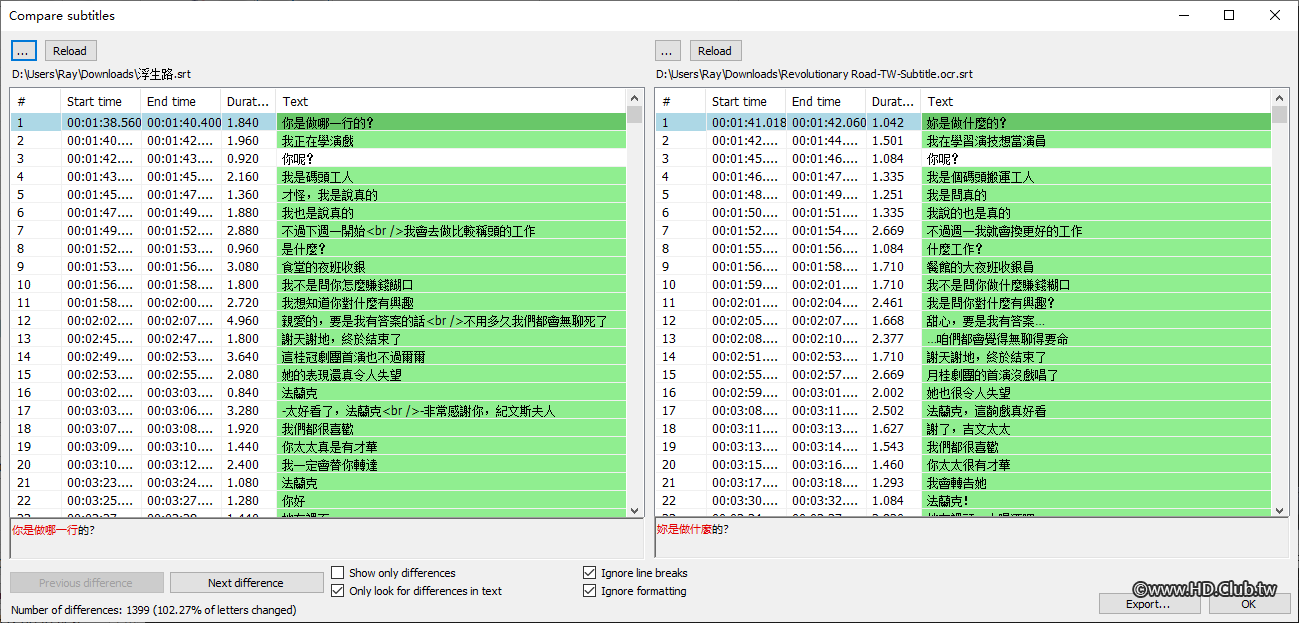The height and width of the screenshot is (623, 1299).
Task: Click scroll-down arrow of left list
Action: click(635, 510)
